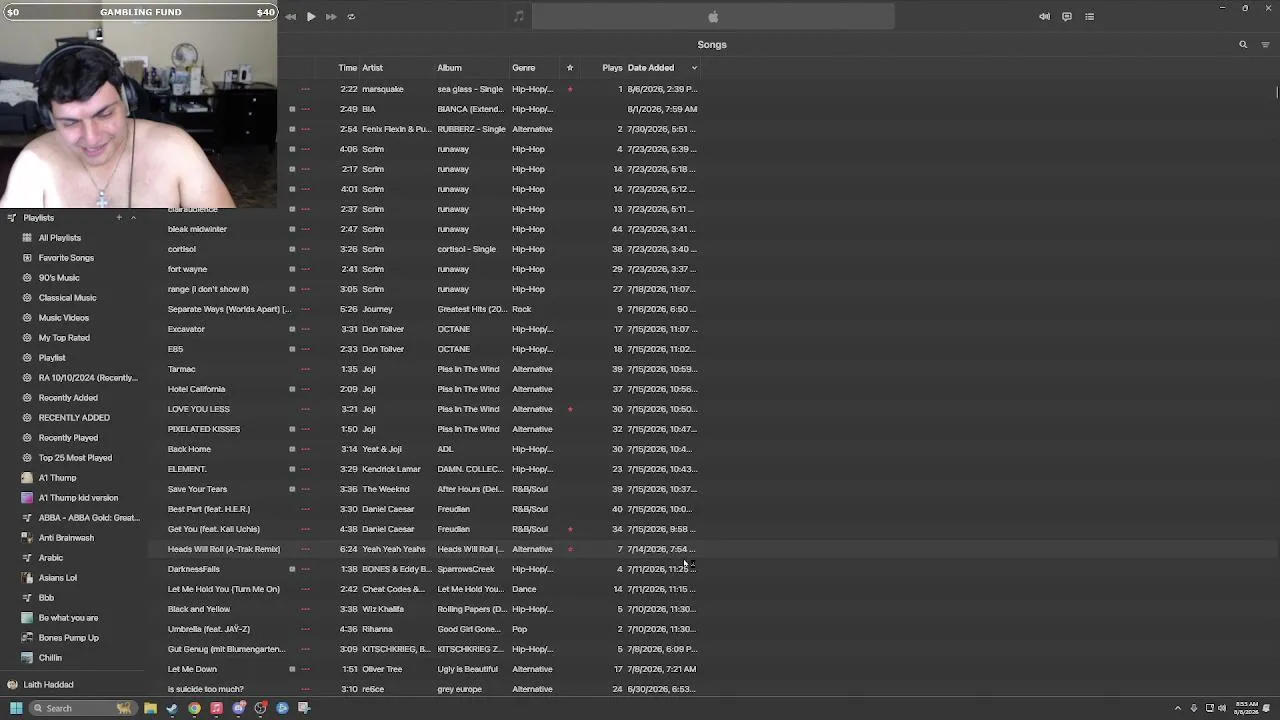Open the three-dot menu for Black and Yellow
1280x720 pixels.
click(305, 609)
